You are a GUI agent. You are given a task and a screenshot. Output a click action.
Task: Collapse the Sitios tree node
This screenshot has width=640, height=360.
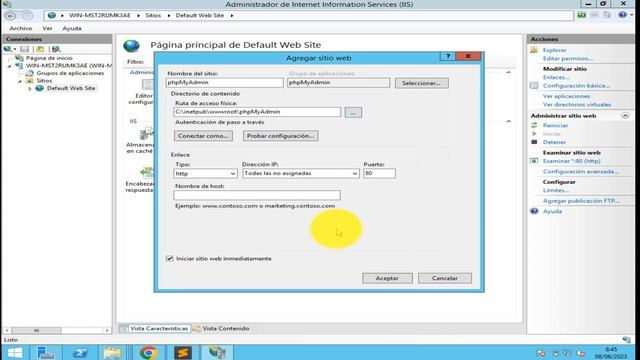(x=19, y=81)
